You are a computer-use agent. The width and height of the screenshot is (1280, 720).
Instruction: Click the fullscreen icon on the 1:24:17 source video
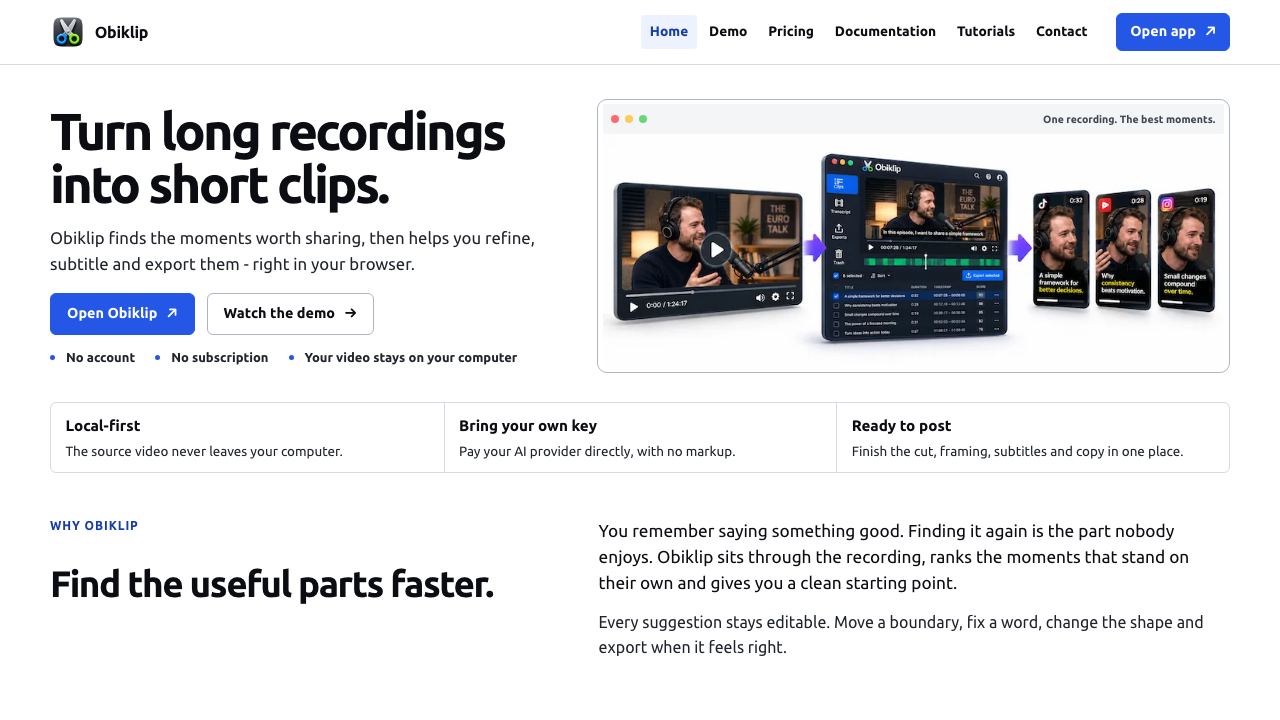pyautogui.click(x=790, y=296)
